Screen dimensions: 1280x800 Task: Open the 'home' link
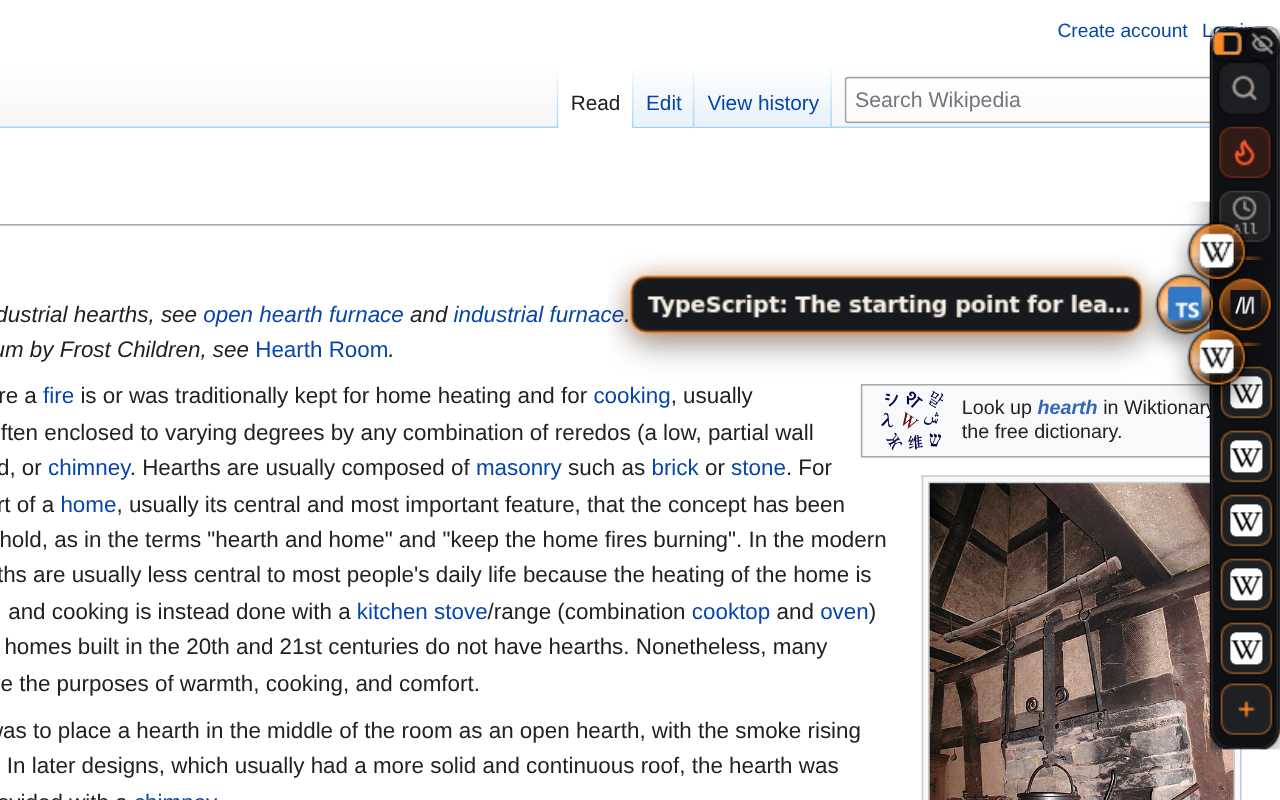(88, 504)
